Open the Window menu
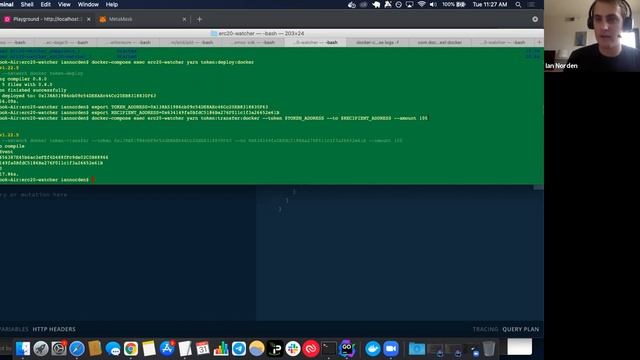 tap(88, 4)
